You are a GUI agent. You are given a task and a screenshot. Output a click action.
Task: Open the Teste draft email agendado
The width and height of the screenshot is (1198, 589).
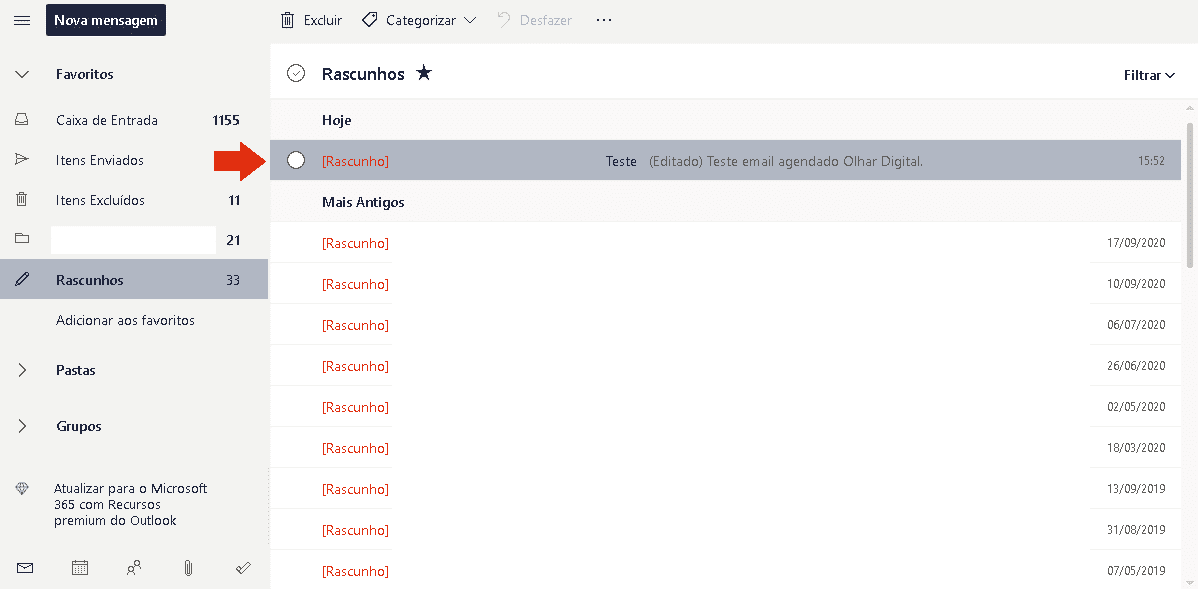pyautogui.click(x=726, y=160)
